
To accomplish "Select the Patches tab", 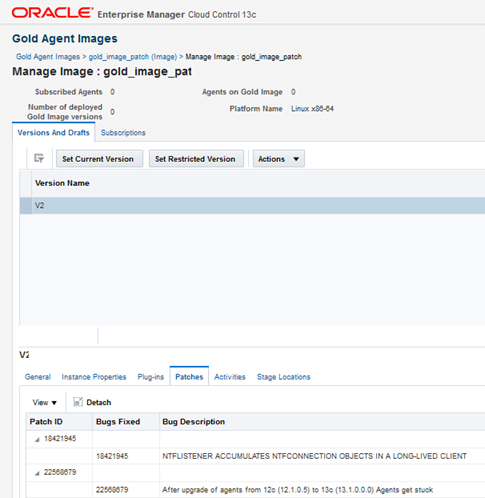I will [x=189, y=377].
